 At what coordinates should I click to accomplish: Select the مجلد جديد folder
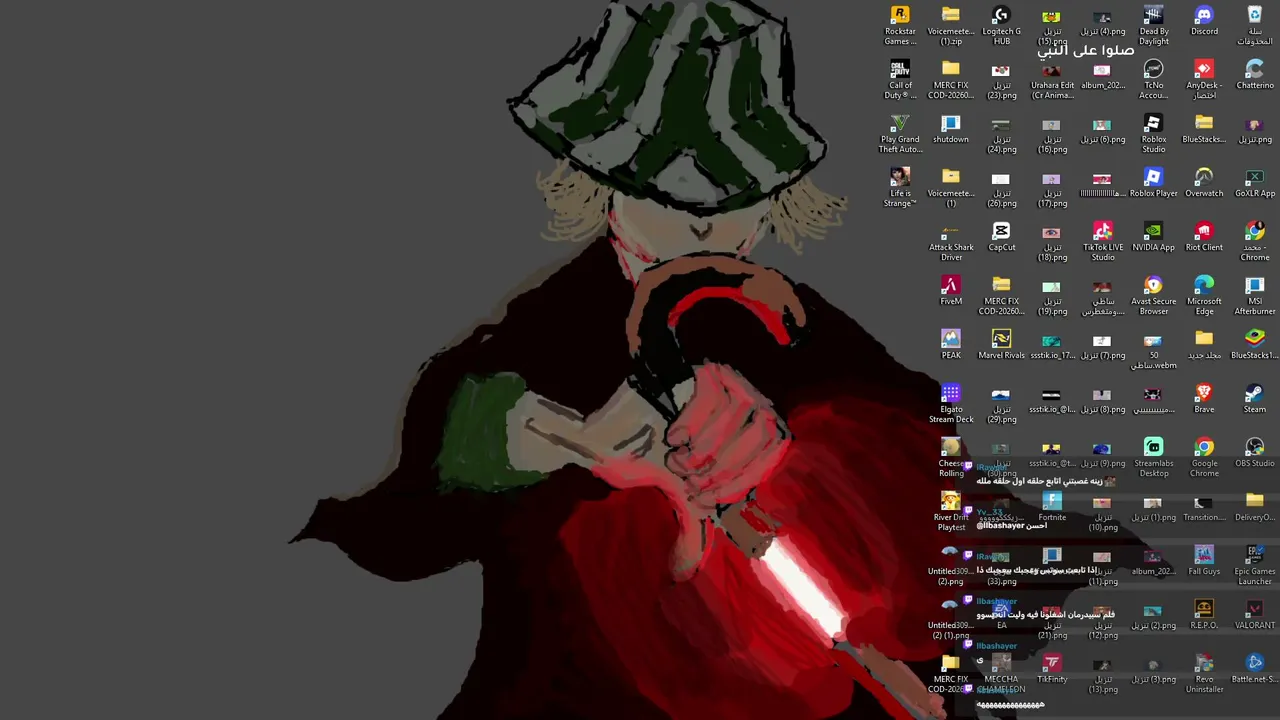1204,344
